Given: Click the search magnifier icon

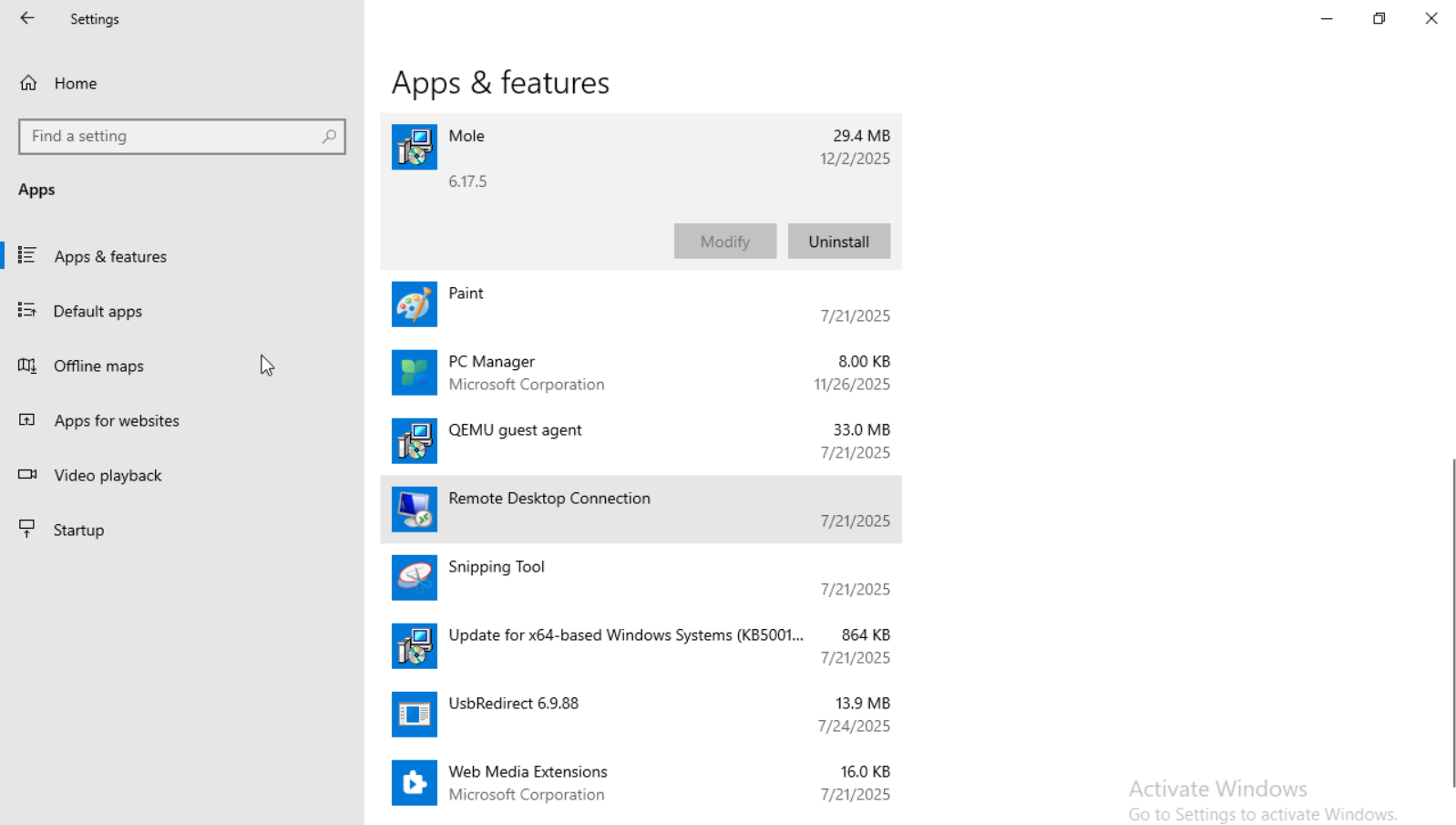Looking at the screenshot, I should coord(329,137).
